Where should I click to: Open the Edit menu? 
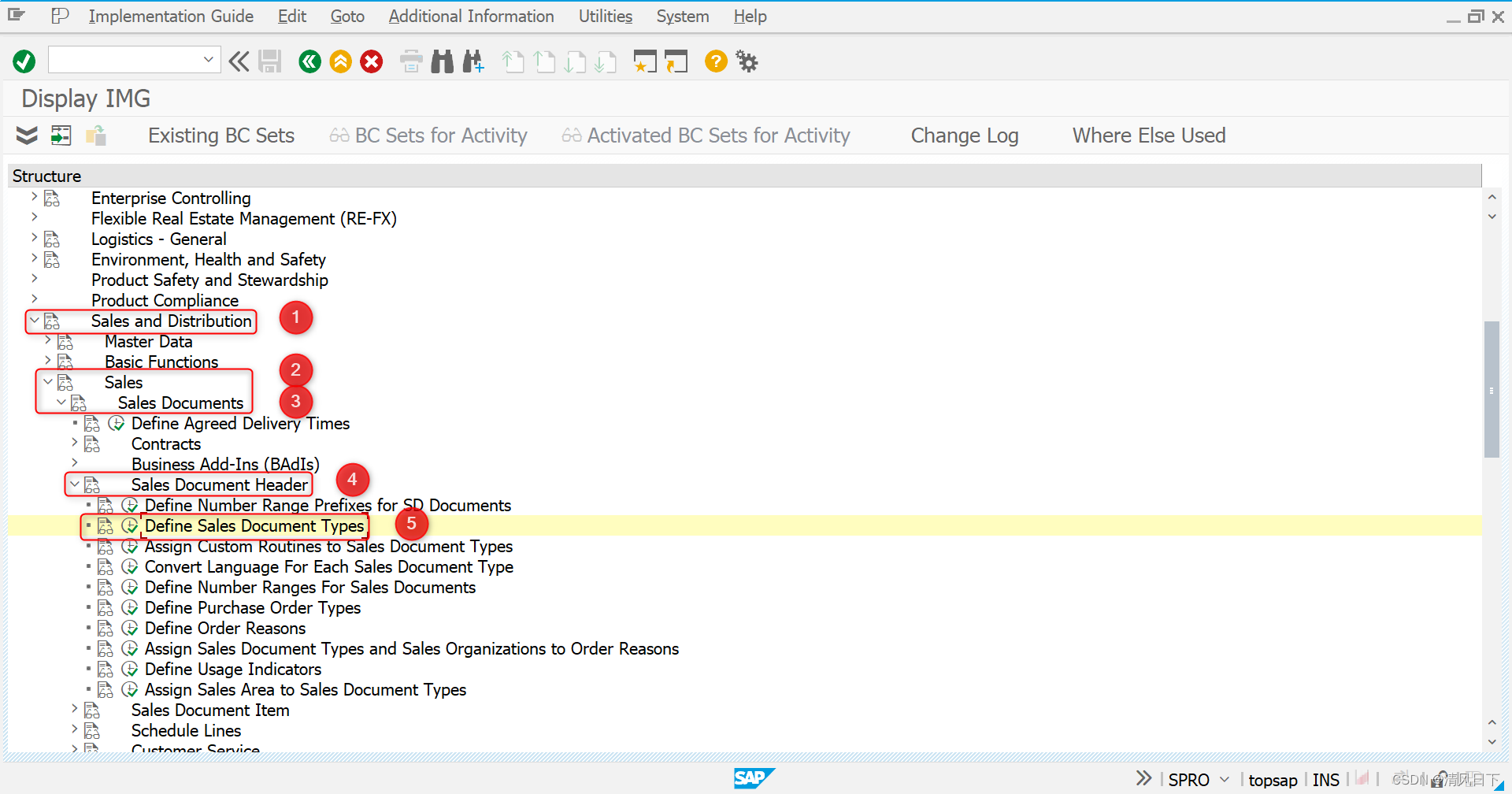pos(292,16)
